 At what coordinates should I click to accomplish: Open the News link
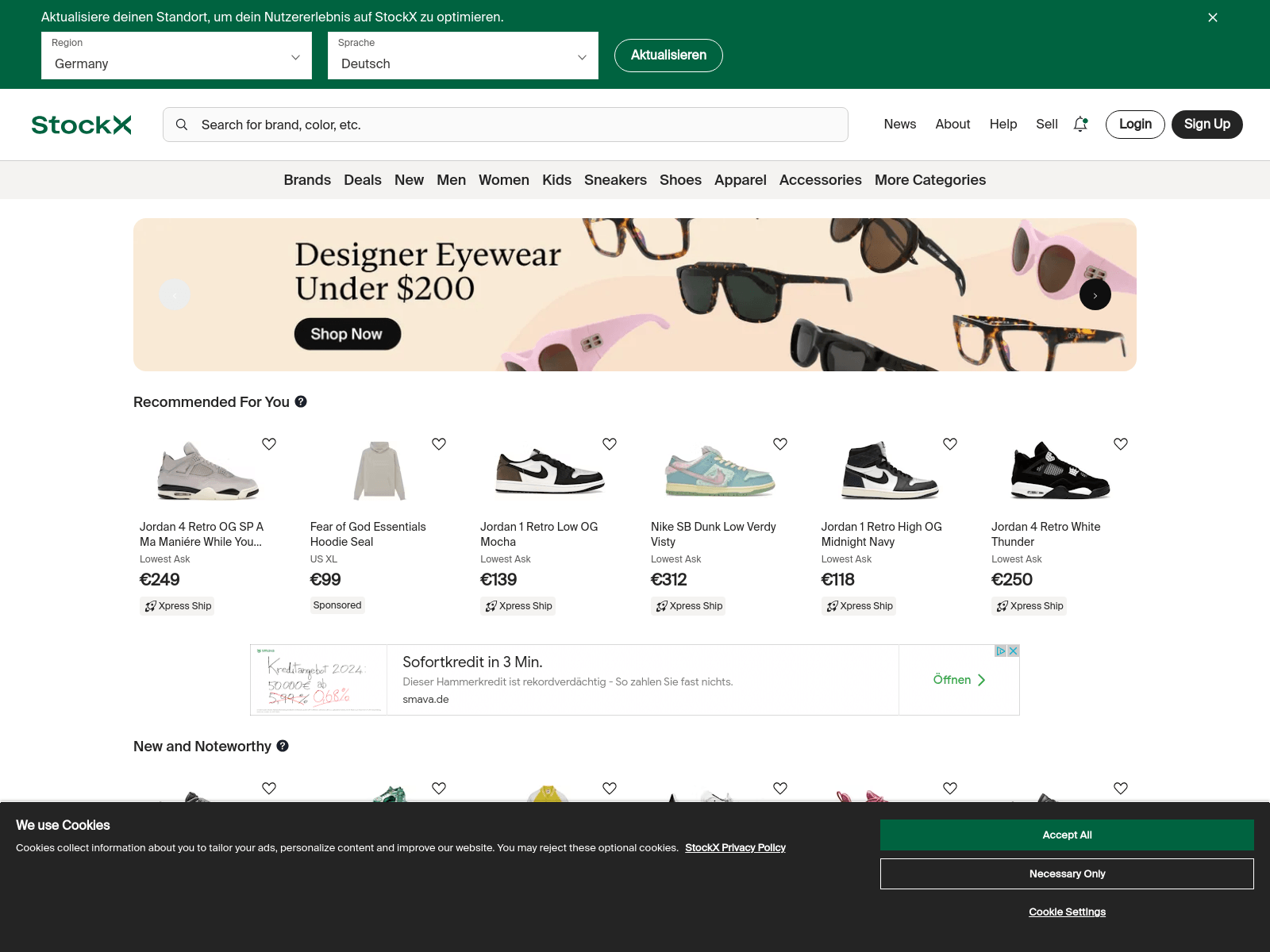(x=900, y=124)
